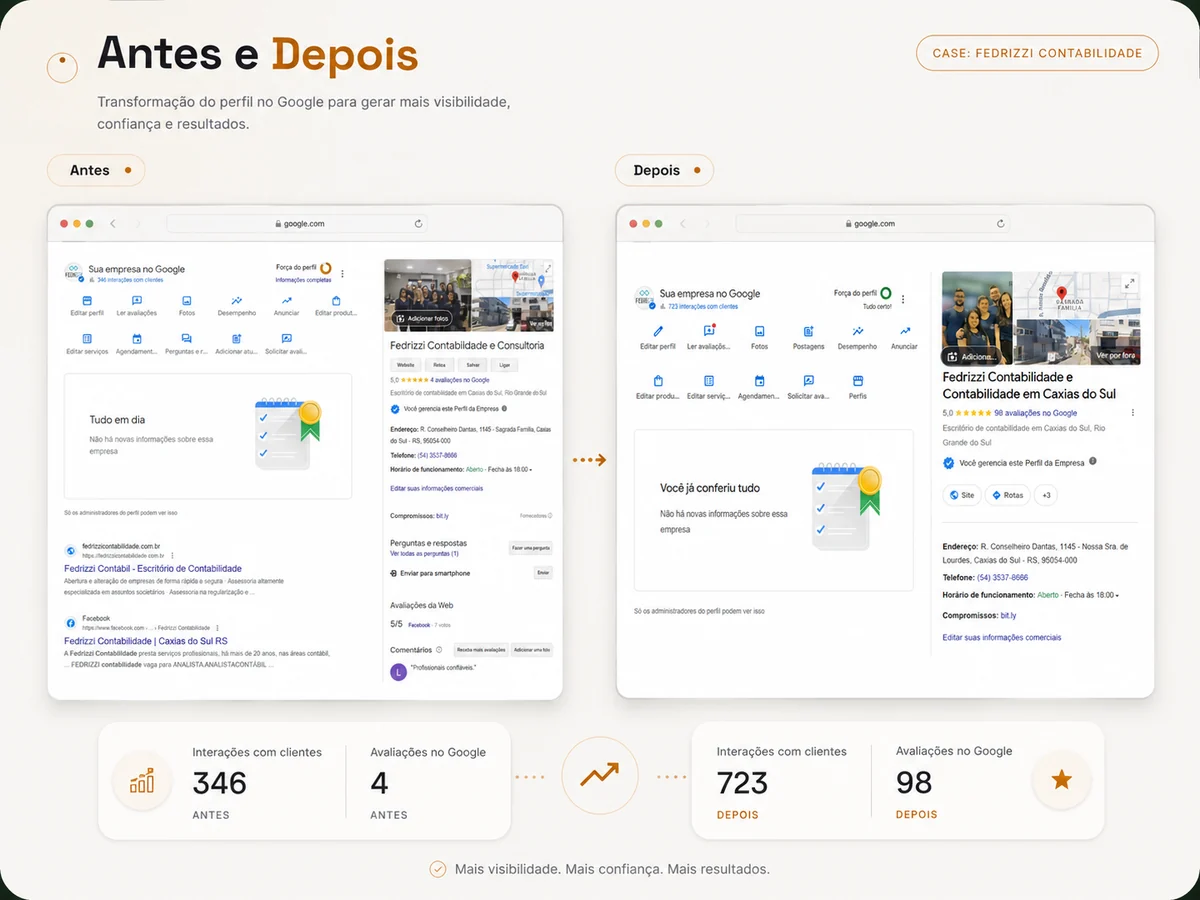Select Anunciar icon in Depois window
The height and width of the screenshot is (900, 1200).
click(905, 331)
